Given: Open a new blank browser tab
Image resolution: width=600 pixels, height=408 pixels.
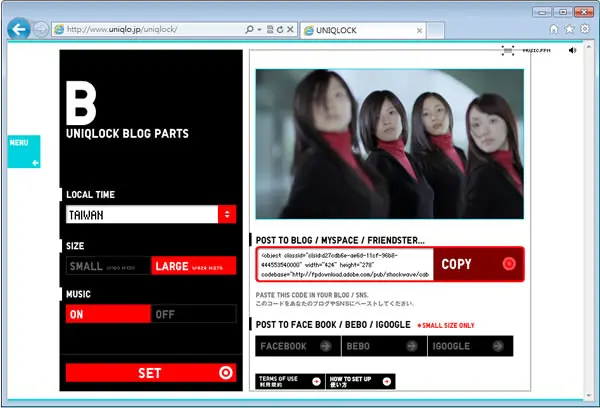Looking at the screenshot, I should [435, 30].
